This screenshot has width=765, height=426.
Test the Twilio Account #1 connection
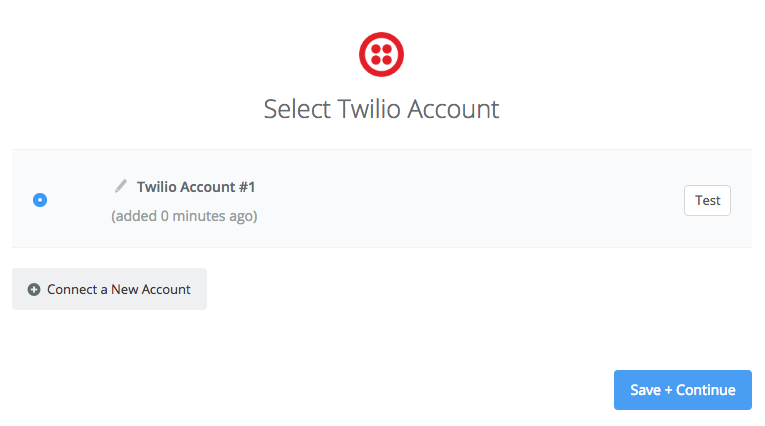[707, 200]
